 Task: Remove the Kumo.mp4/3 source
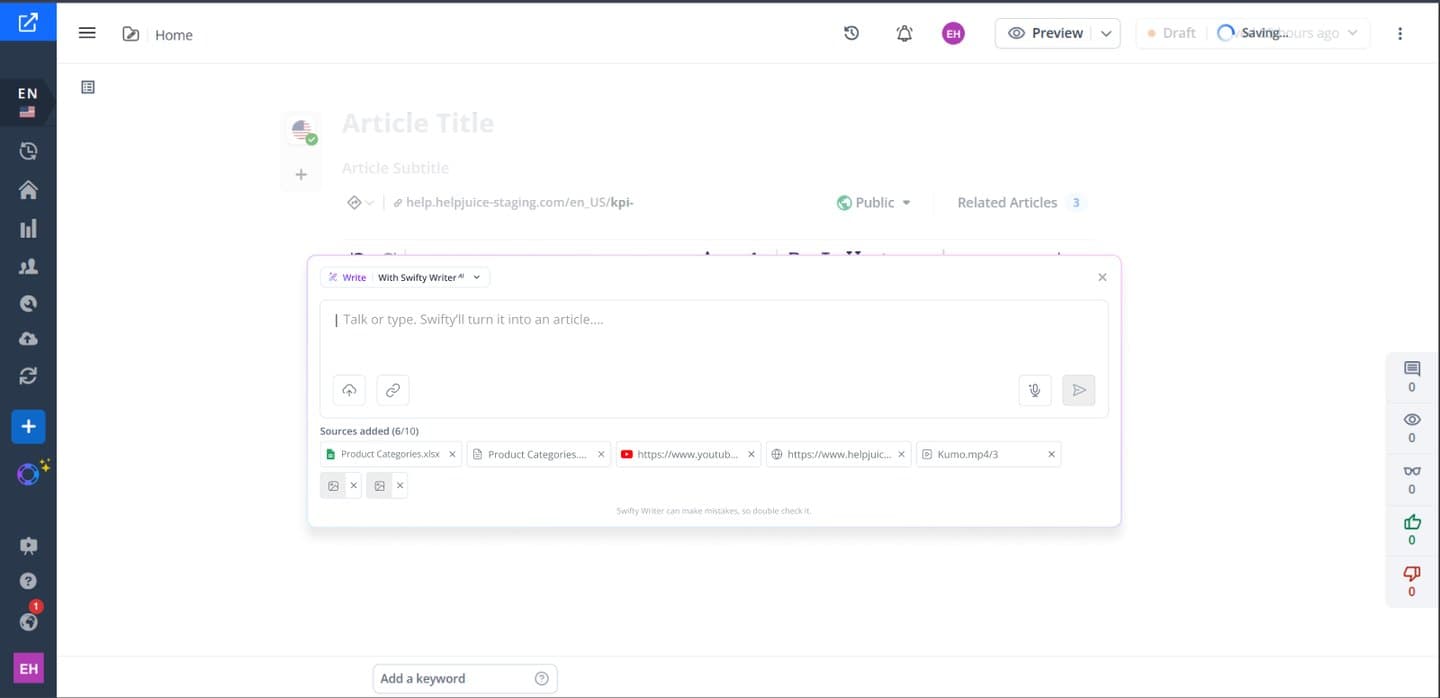(1051, 454)
